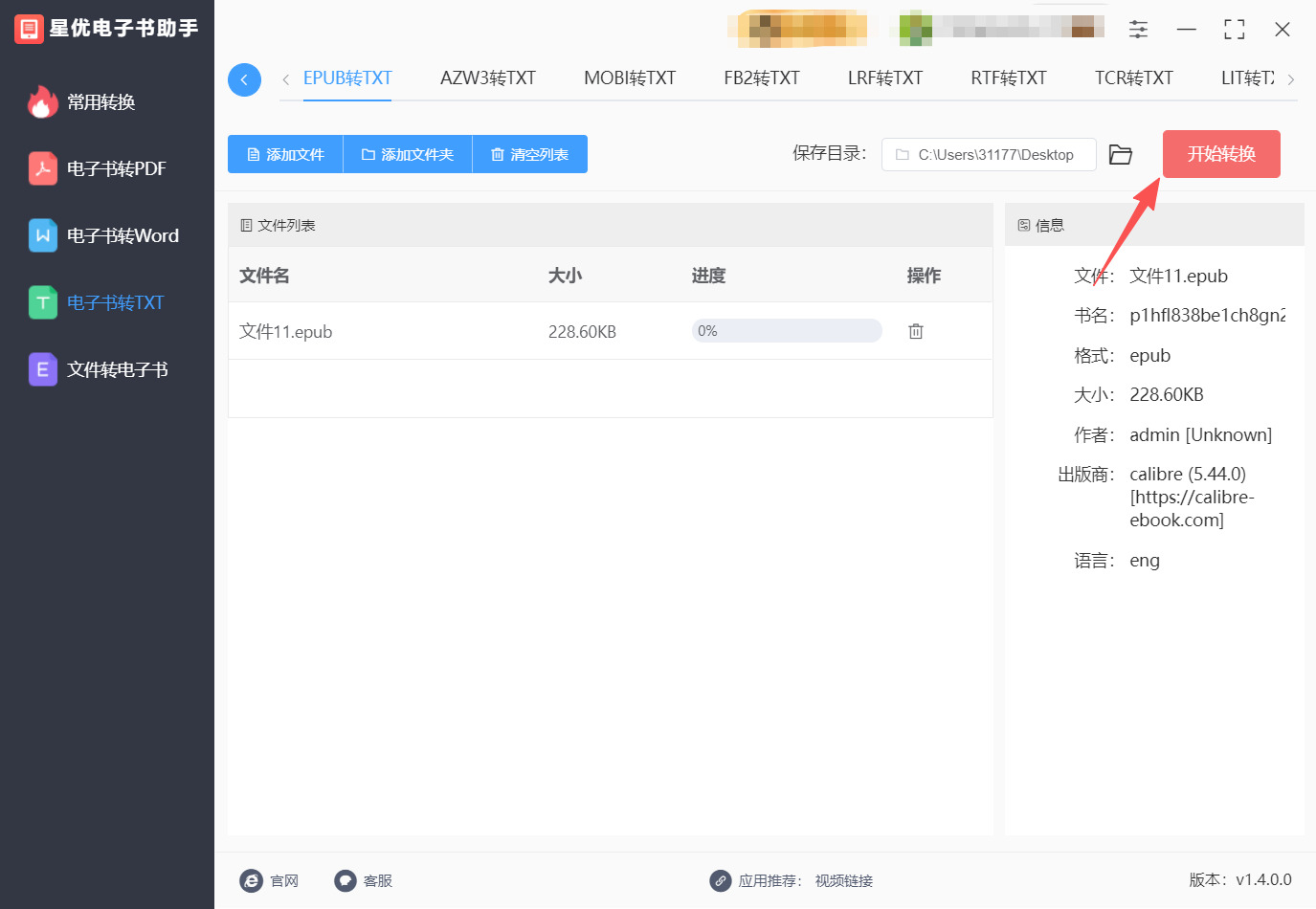Switch to the MOBI转TXT tab
This screenshot has width=1316, height=909.
629,78
